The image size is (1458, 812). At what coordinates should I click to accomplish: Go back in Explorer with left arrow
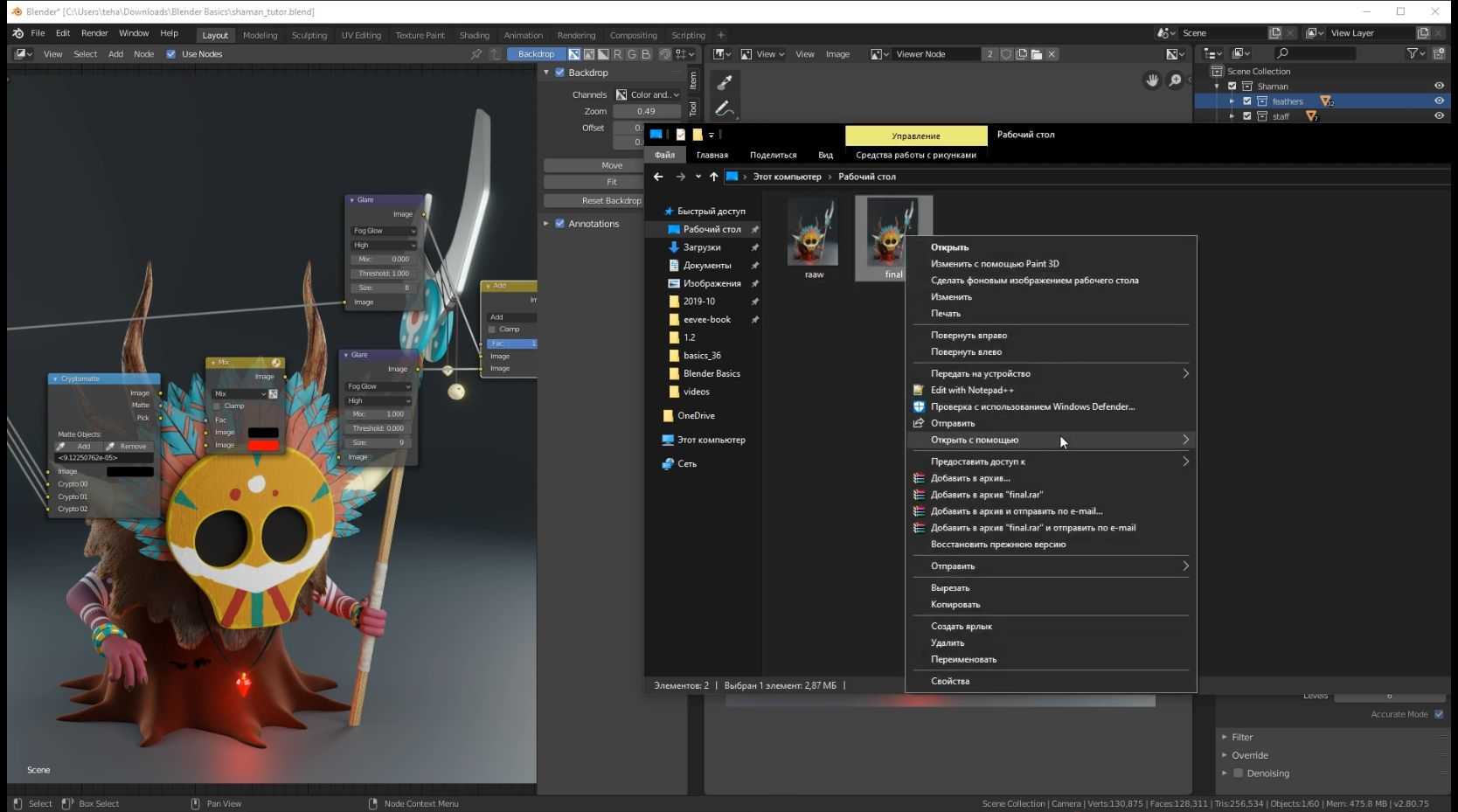pyautogui.click(x=658, y=177)
